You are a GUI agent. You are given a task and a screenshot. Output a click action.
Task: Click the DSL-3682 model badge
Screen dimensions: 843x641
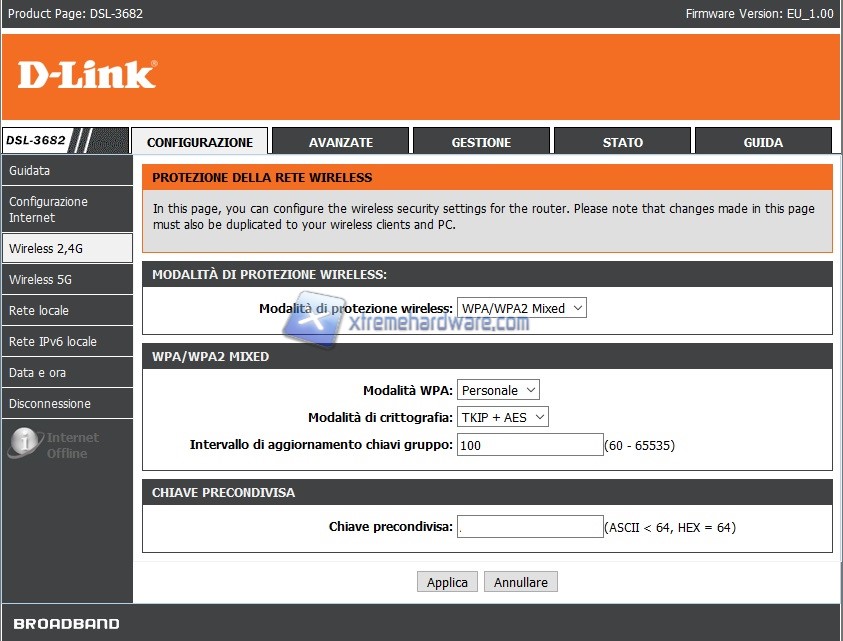[x=35, y=141]
